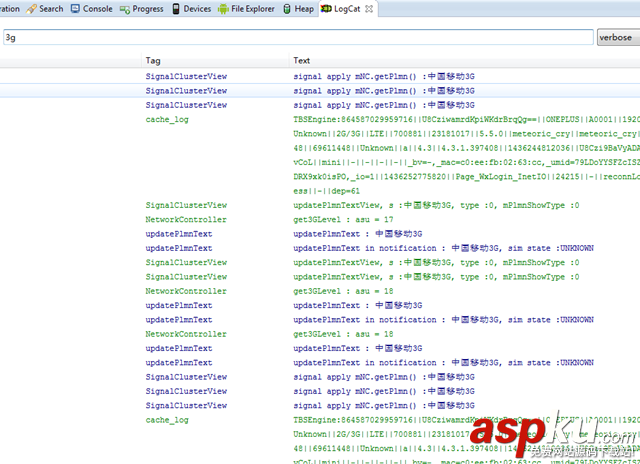The width and height of the screenshot is (640, 464).
Task: Open the Devices tab
Action: [197, 9]
